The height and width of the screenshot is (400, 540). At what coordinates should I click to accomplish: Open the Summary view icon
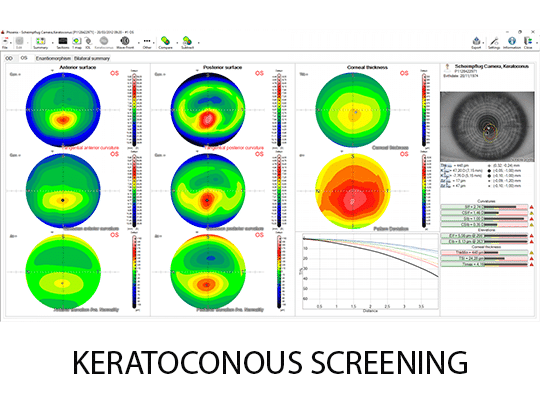(41, 43)
